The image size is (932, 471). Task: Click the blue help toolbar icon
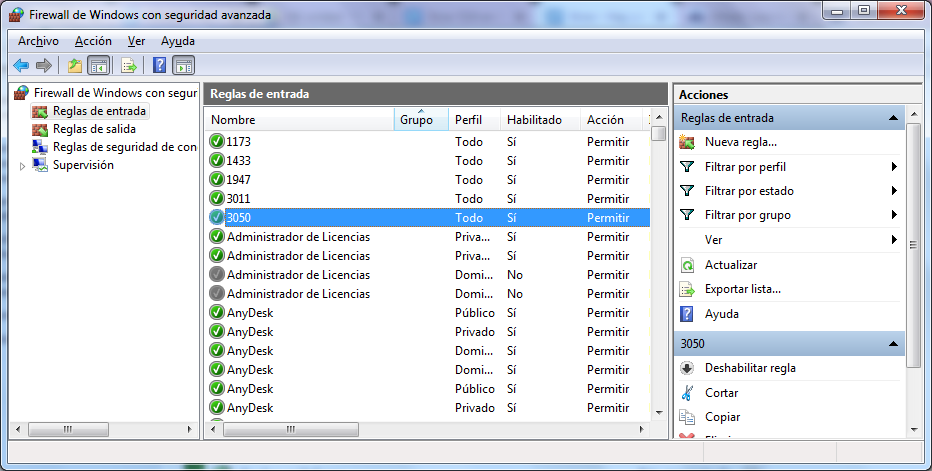(159, 65)
